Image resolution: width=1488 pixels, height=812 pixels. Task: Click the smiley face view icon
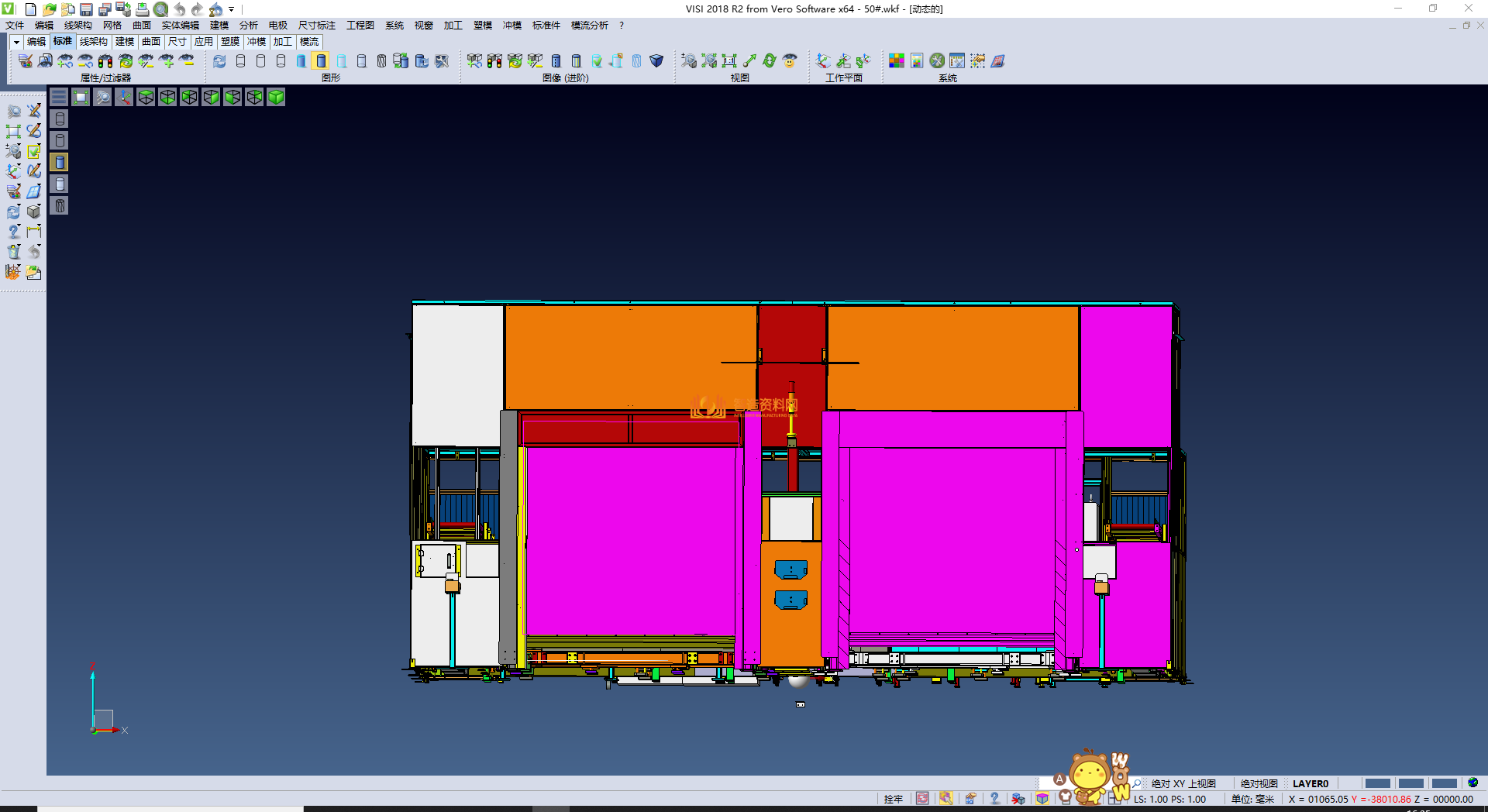[790, 61]
